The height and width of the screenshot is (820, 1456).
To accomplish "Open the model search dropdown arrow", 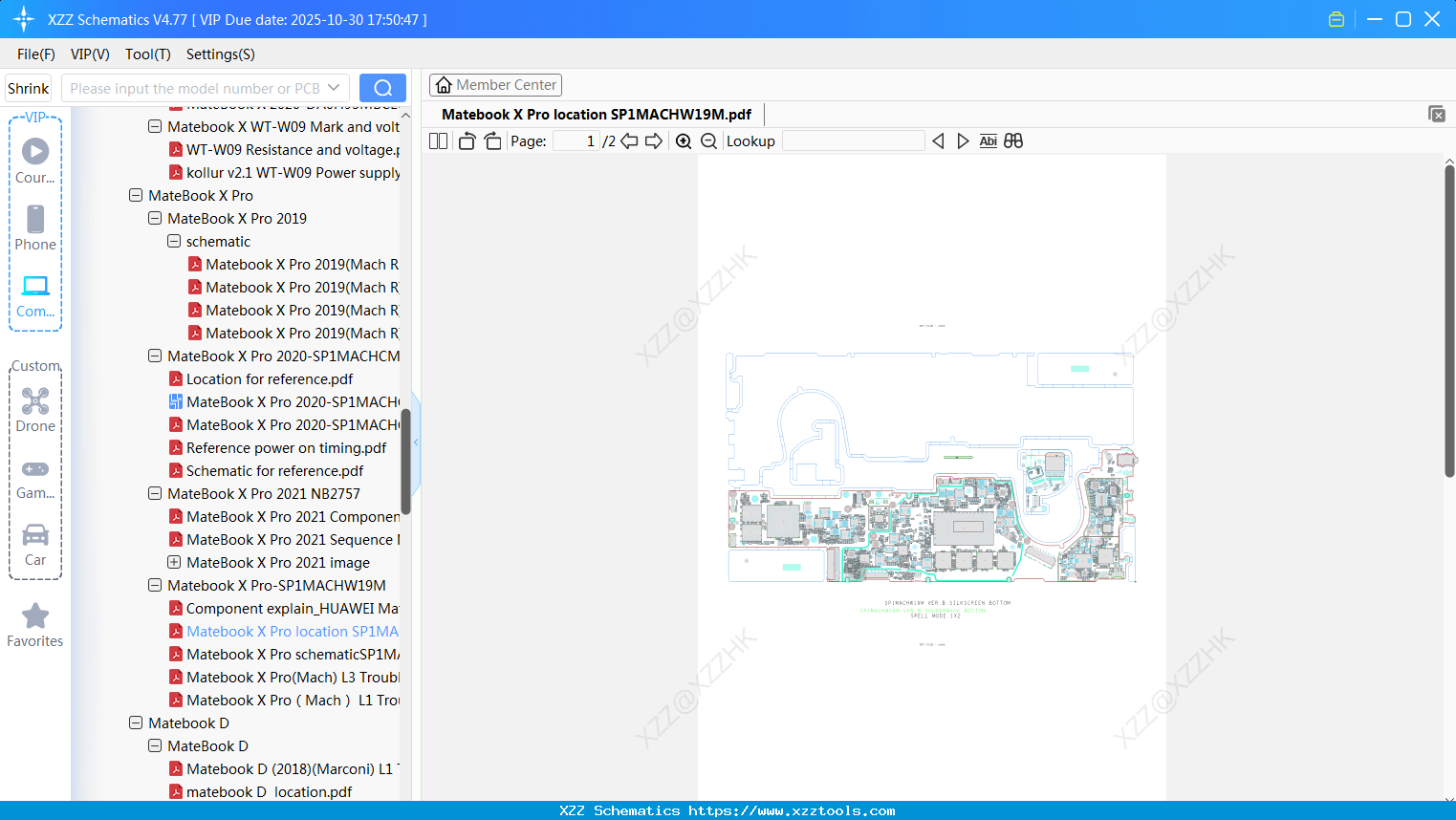I will [x=334, y=88].
